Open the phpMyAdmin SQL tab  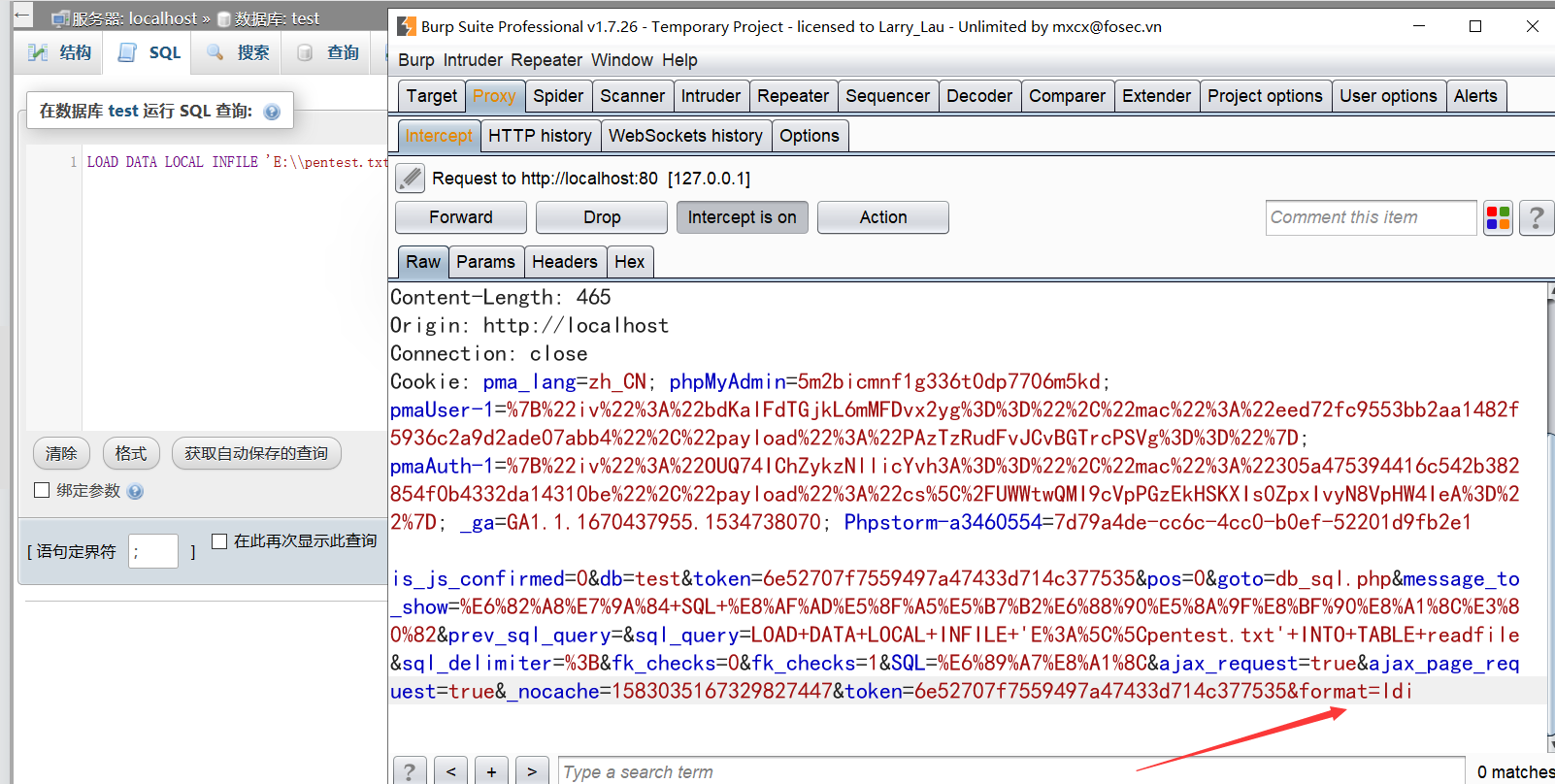point(149,52)
